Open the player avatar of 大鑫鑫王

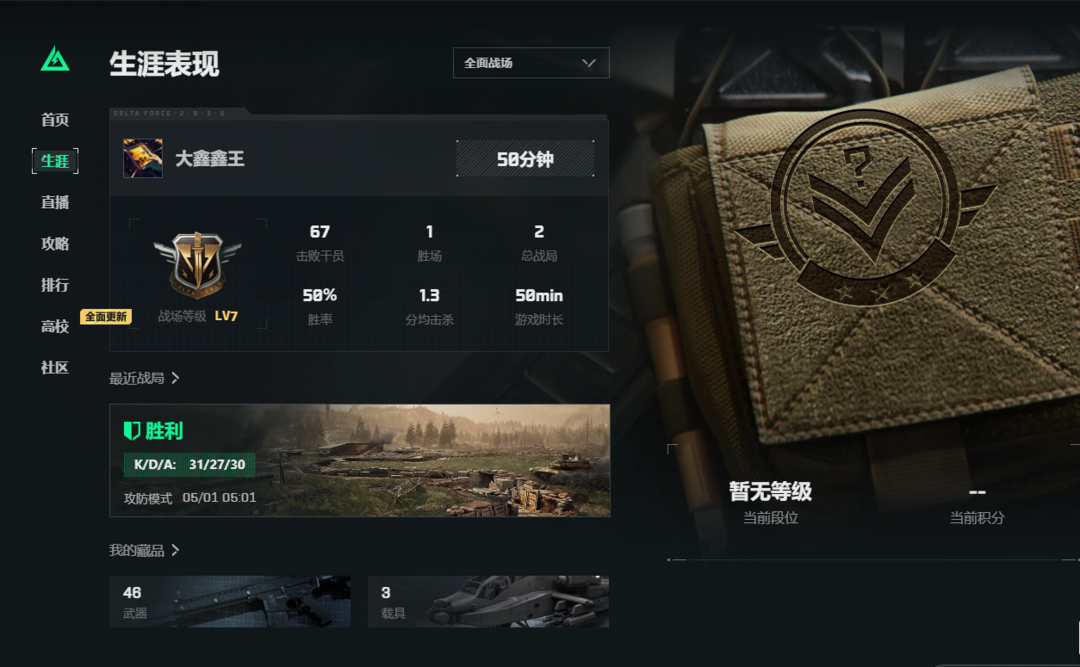pos(143,158)
